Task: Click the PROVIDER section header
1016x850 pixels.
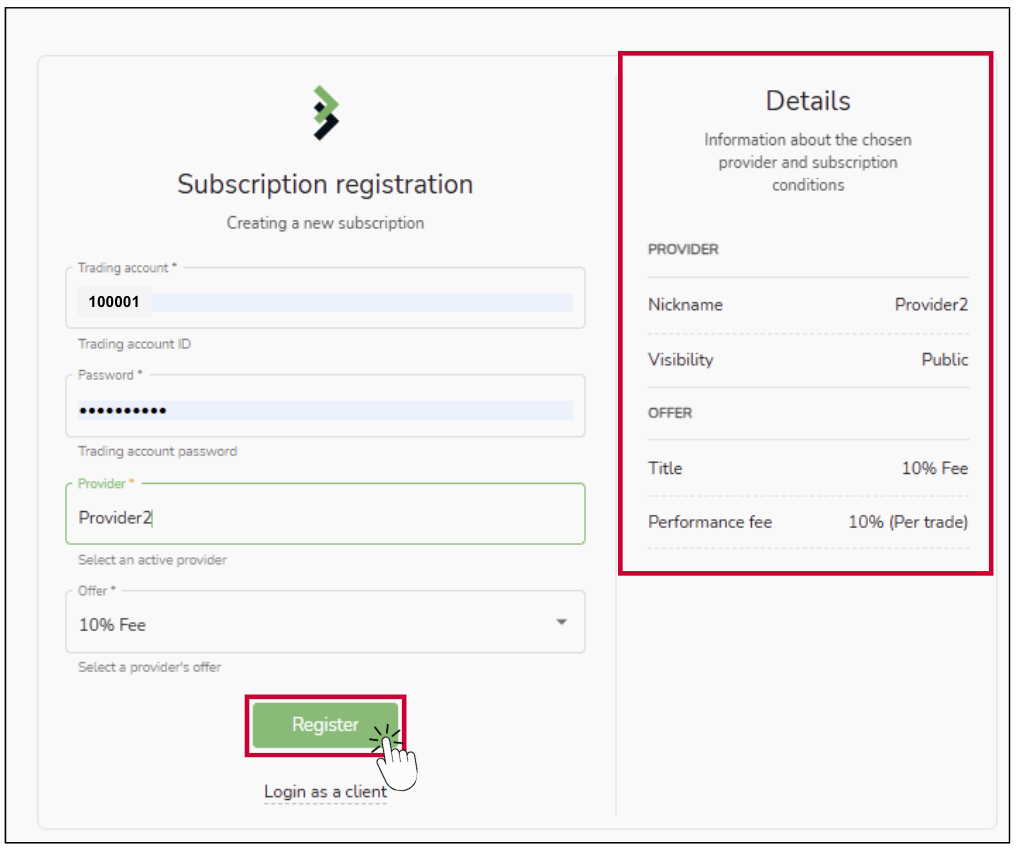Action: point(683,249)
